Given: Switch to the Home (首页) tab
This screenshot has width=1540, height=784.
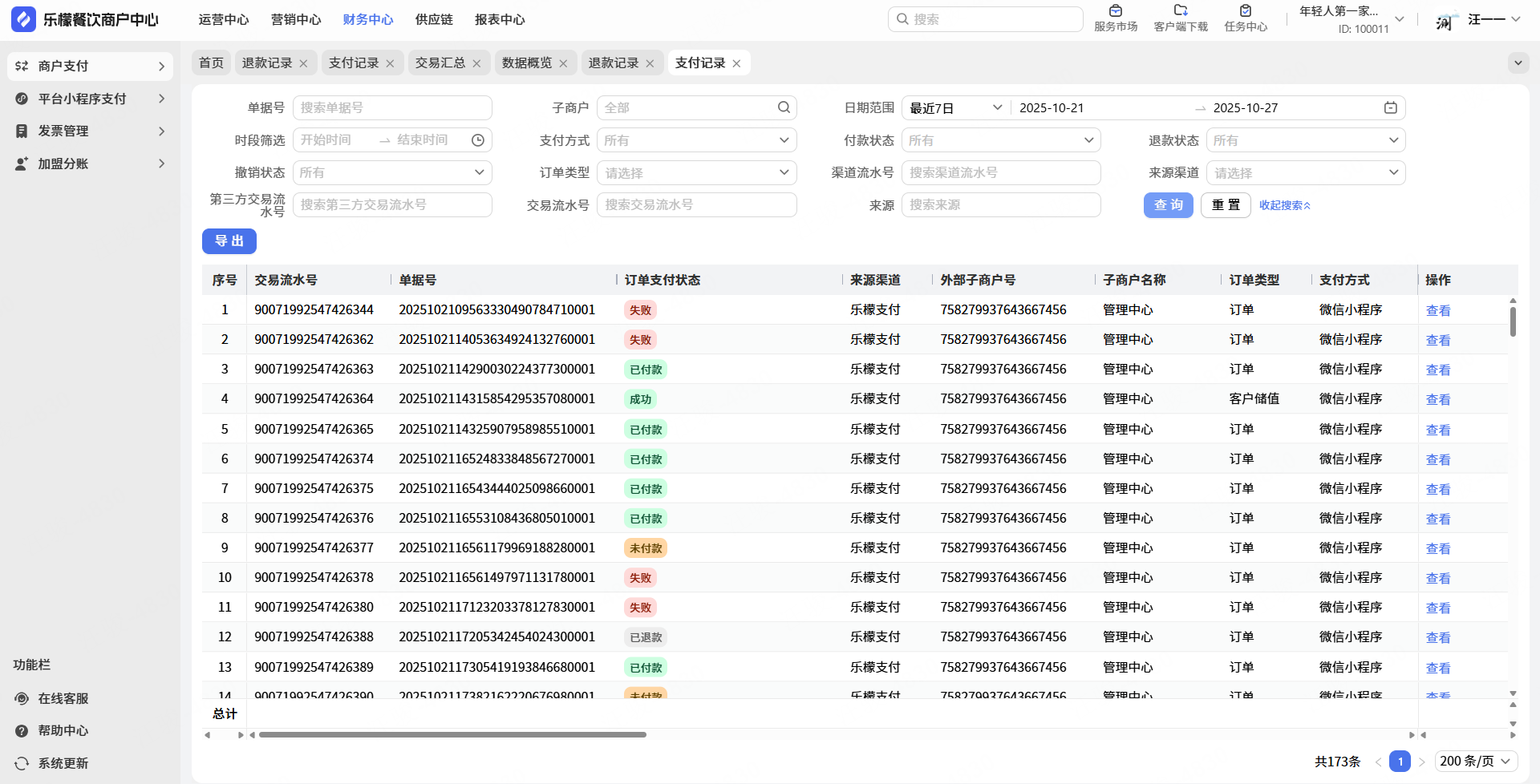Looking at the screenshot, I should [x=211, y=63].
